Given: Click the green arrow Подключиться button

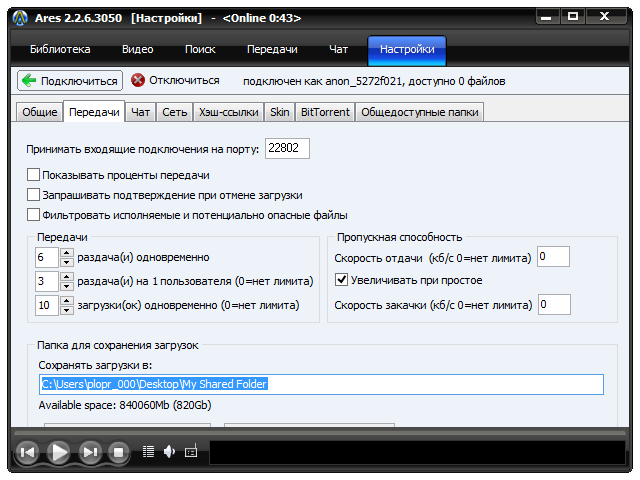Looking at the screenshot, I should click(70, 81).
